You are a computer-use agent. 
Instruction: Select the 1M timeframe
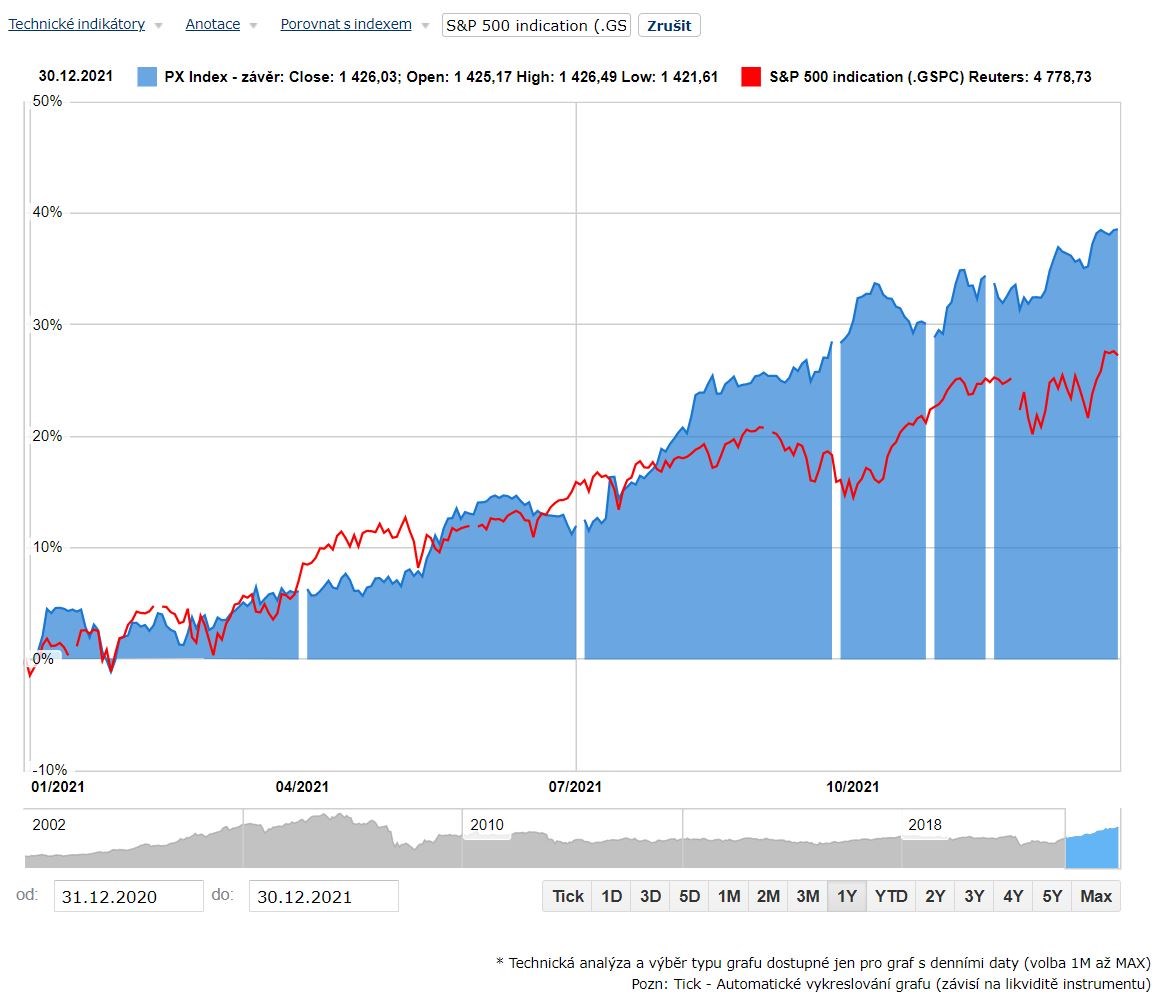coord(728,896)
